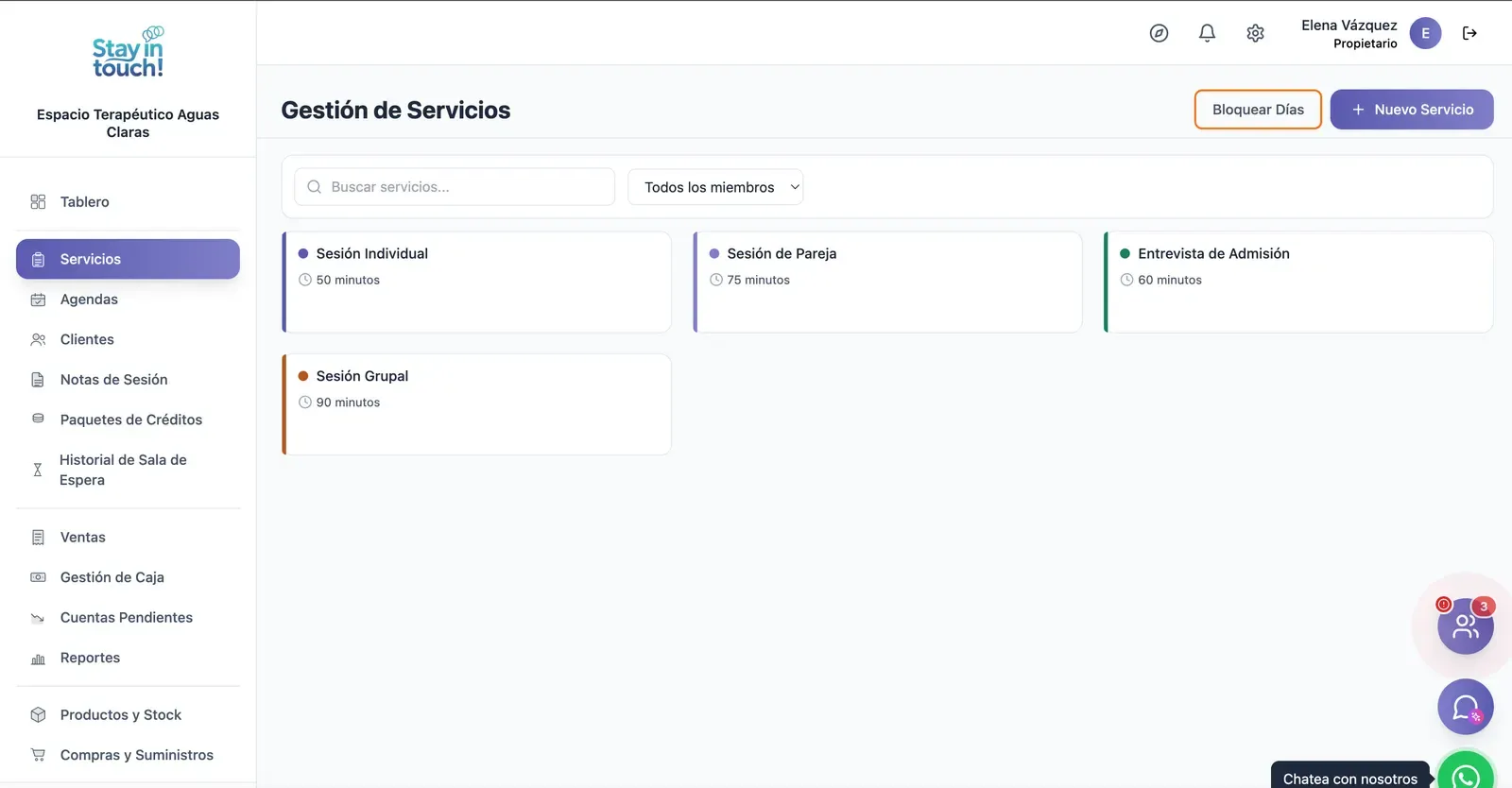
Task: Open the Sesión Individual service card
Action: (476, 282)
